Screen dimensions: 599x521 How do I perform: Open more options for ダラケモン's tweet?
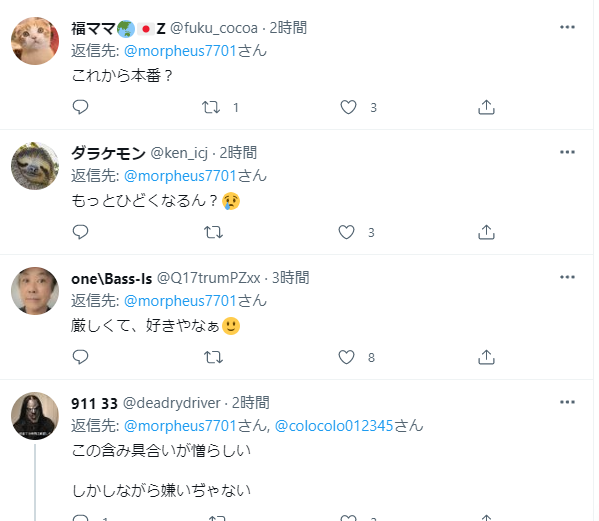(567, 152)
